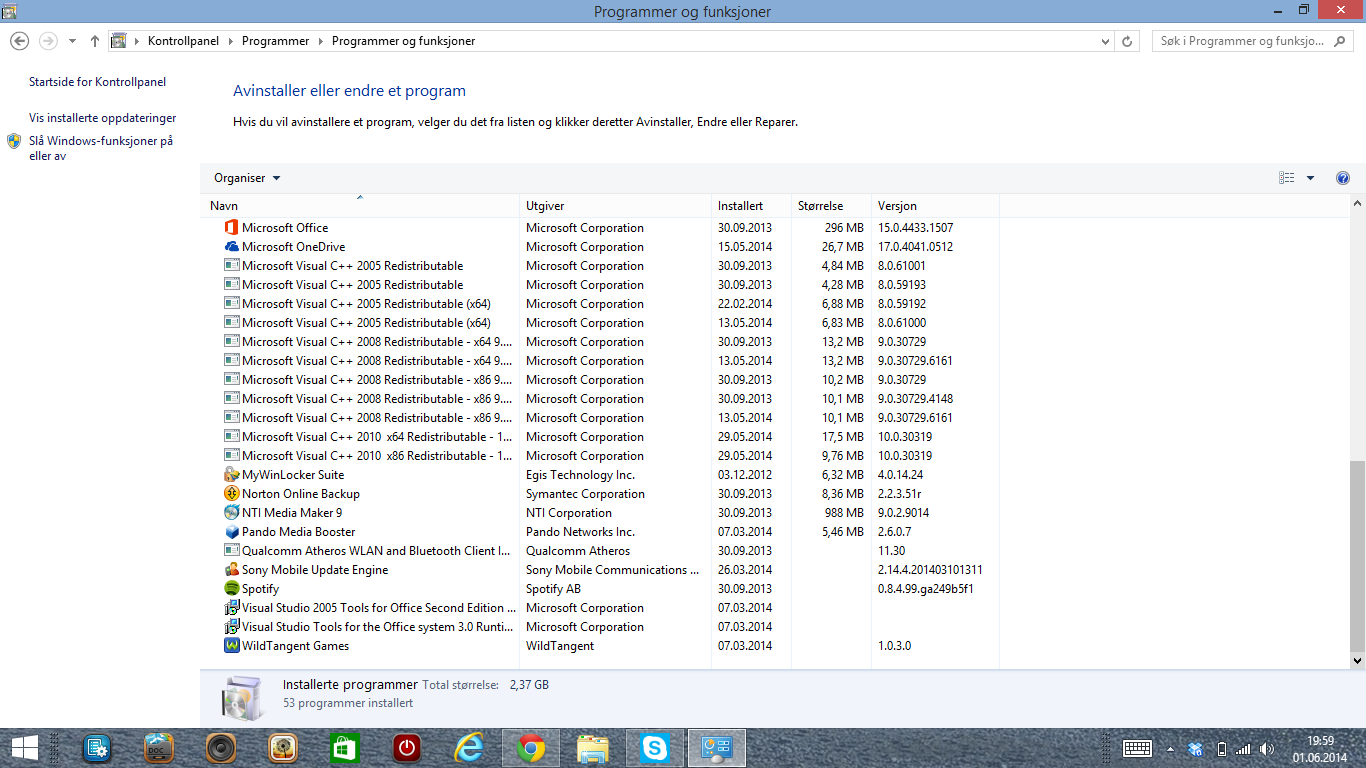Viewport: 1366px width, 768px height.
Task: Click the magnifier in the search box
Action: coord(1339,41)
